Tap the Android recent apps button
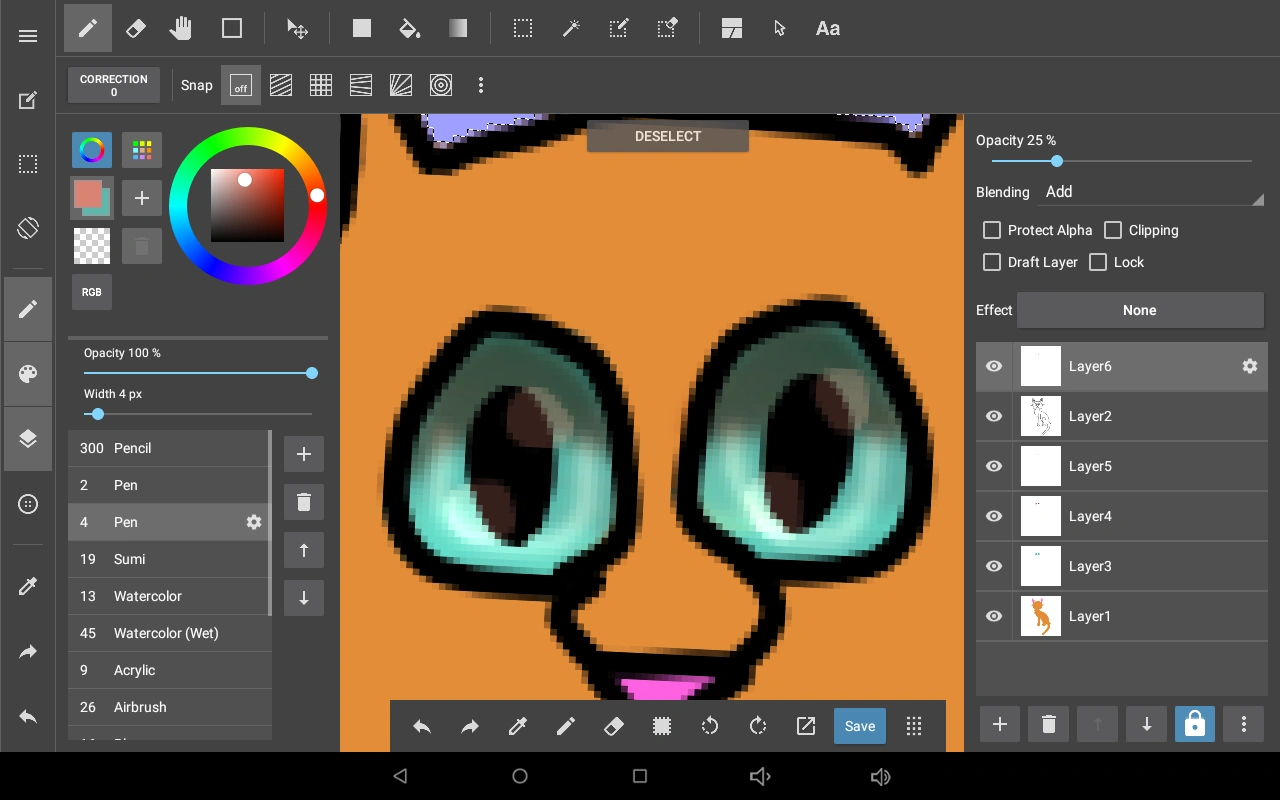1280x800 pixels. tap(640, 776)
